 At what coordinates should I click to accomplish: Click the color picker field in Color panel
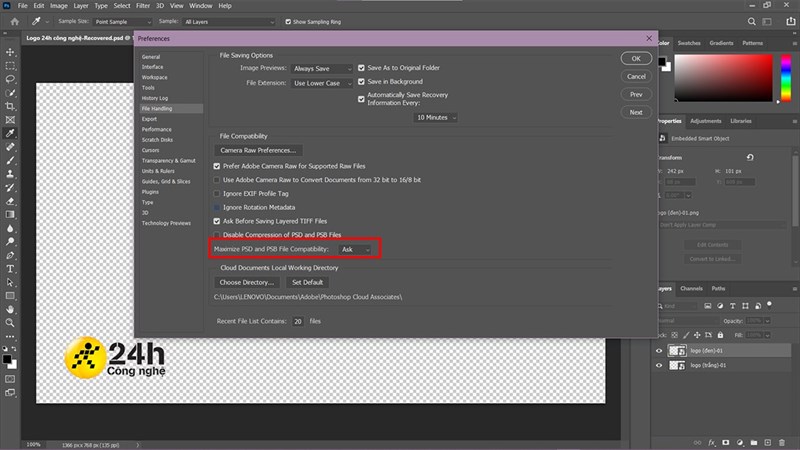[x=723, y=78]
